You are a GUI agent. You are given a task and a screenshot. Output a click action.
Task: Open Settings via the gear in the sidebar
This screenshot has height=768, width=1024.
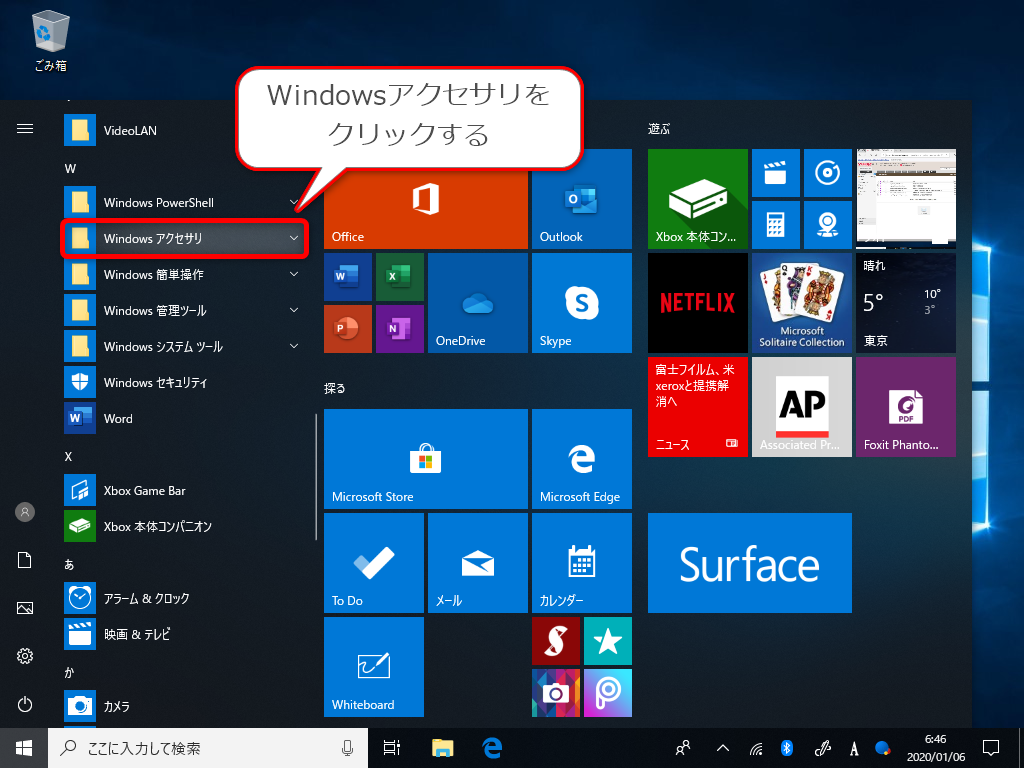click(25, 657)
